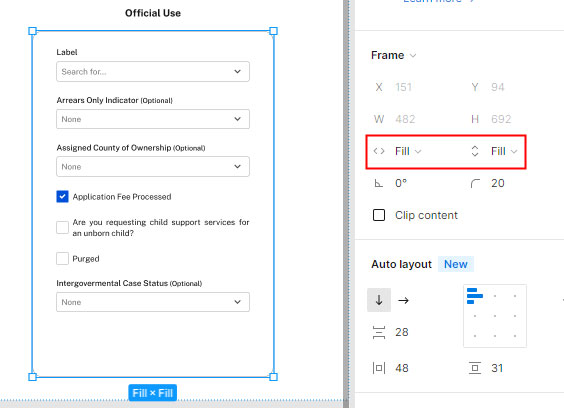The height and width of the screenshot is (408, 564).
Task: Click the rotation angle icon
Action: coord(378,183)
